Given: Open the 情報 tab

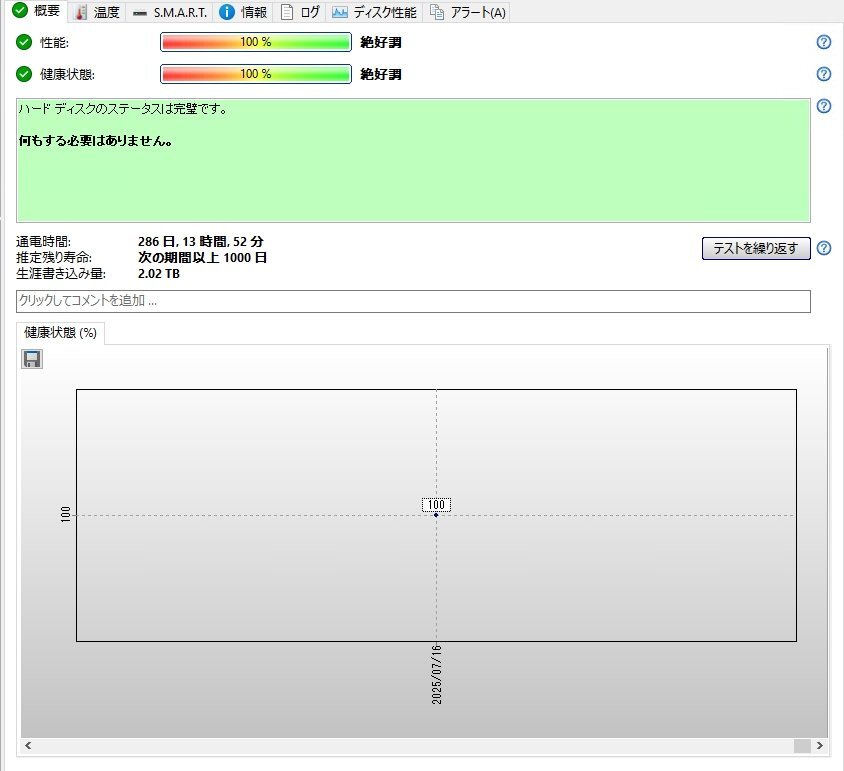Looking at the screenshot, I should pos(243,12).
